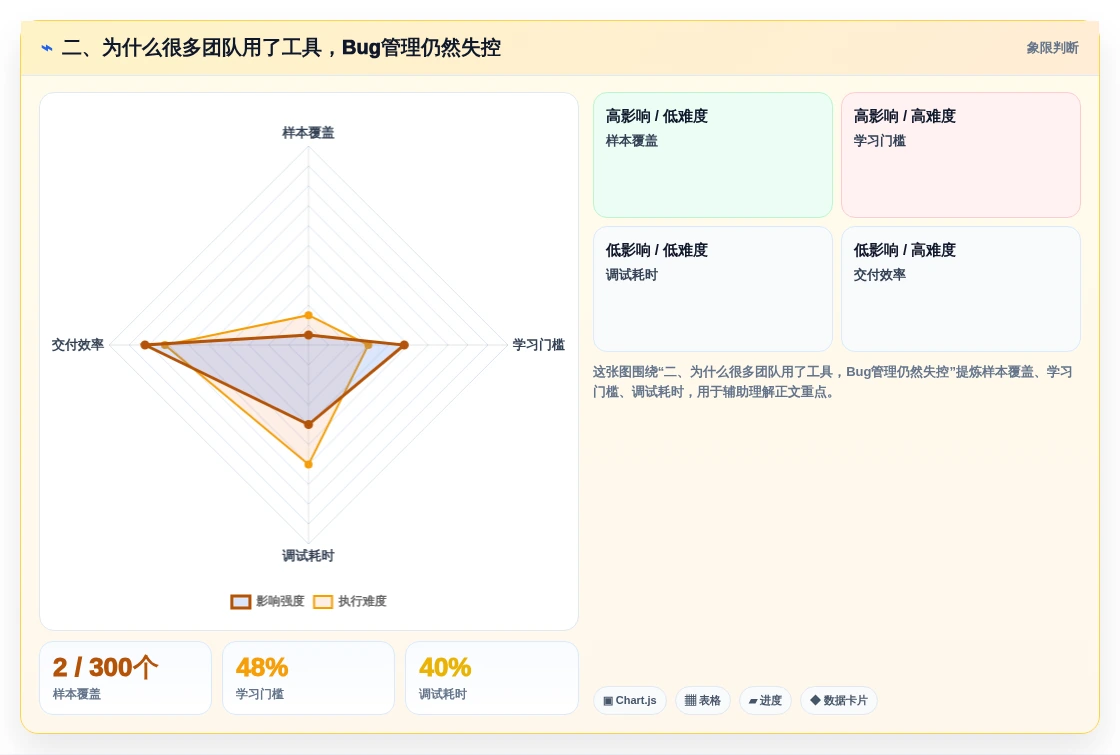This screenshot has width=1120, height=755.
Task: Click 学习门槛 text in the pink quadrant card
Action: click(x=879, y=141)
